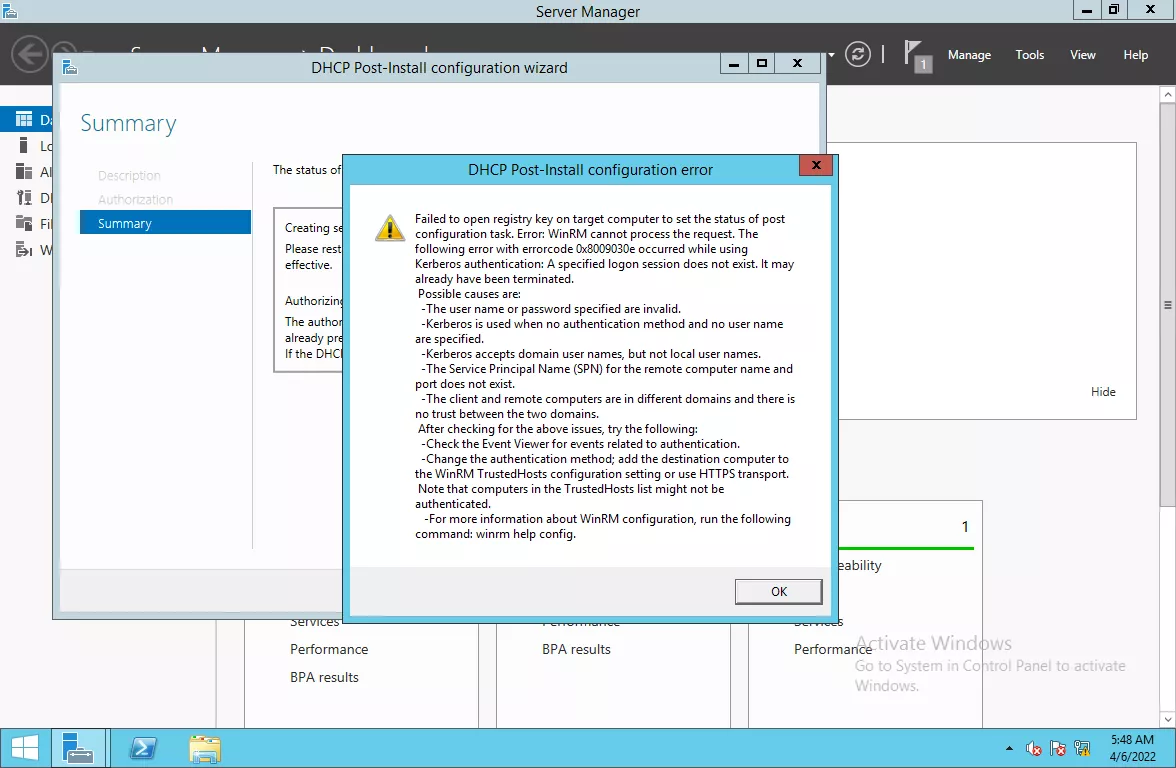
Task: Click the "Summary" wizard page heading
Action: [x=128, y=123]
